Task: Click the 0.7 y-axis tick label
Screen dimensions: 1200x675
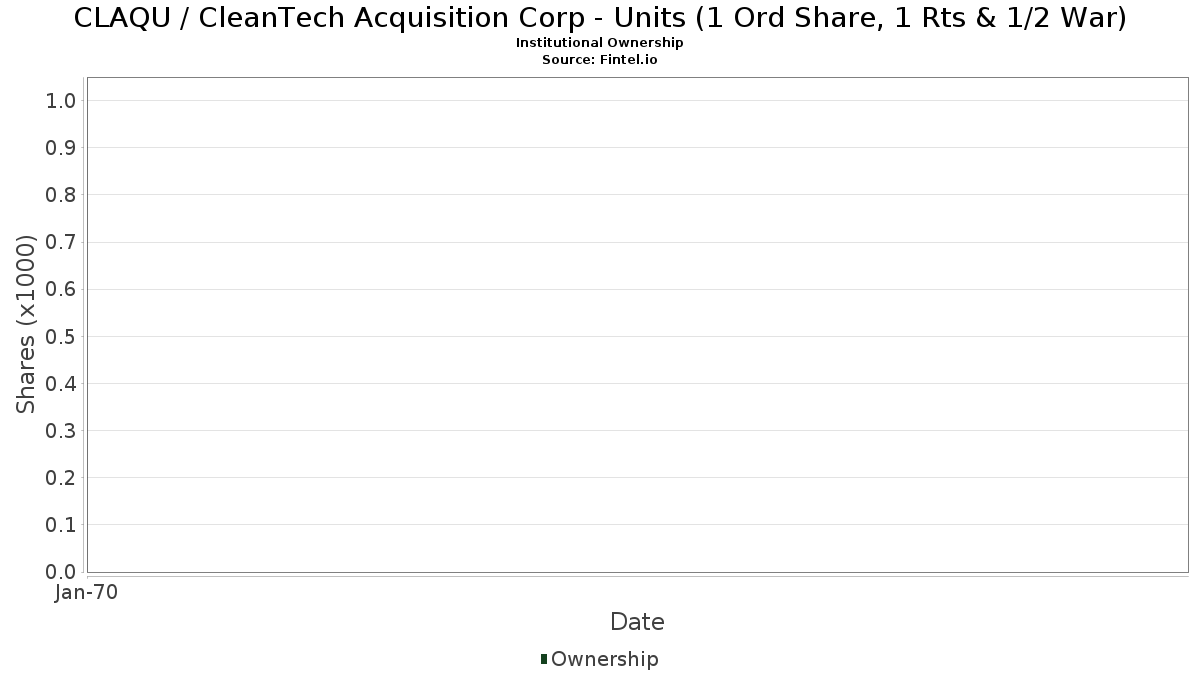Action: (x=61, y=242)
